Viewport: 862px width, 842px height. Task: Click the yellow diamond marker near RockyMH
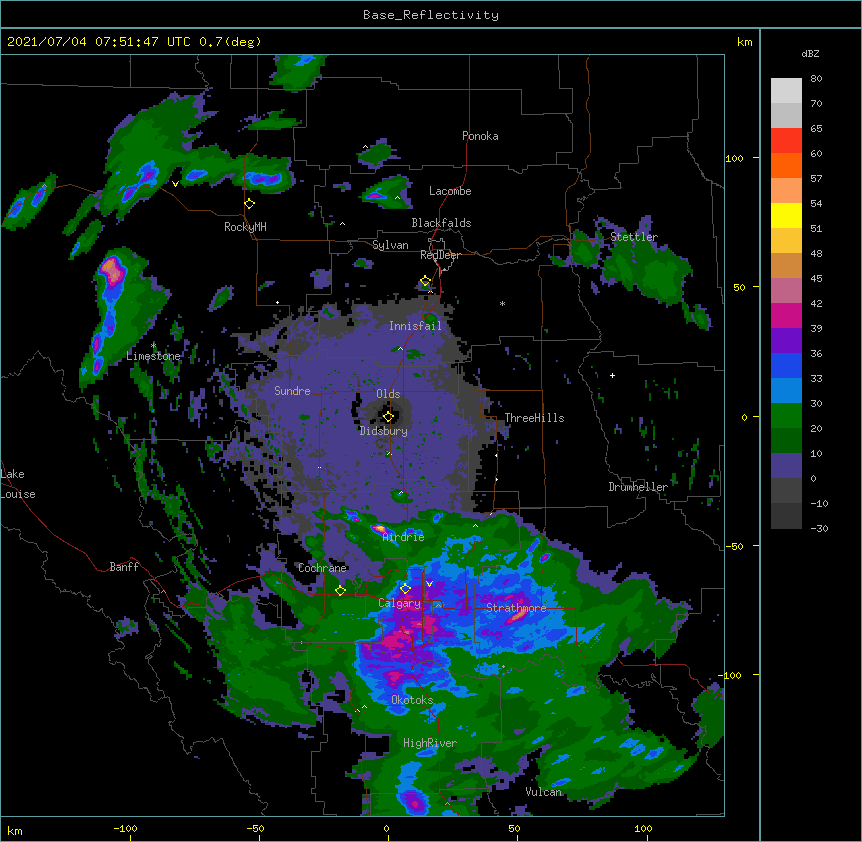point(250,204)
